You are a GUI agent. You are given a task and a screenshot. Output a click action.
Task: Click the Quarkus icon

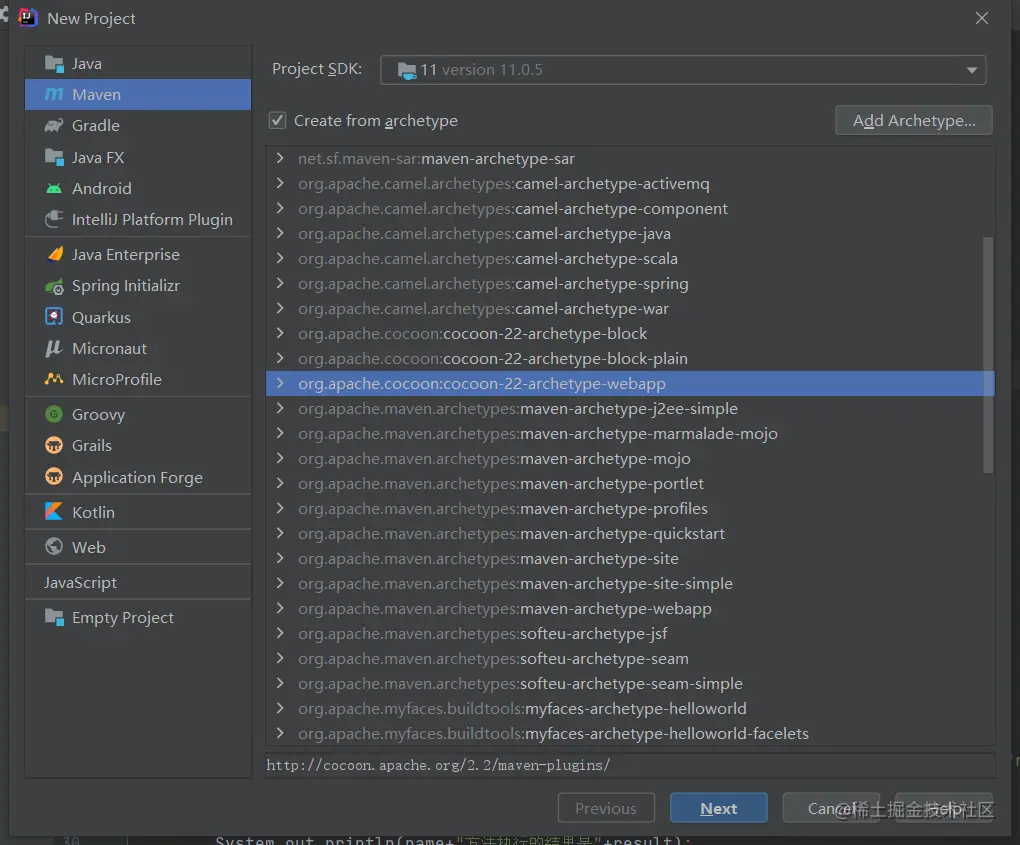pos(54,317)
